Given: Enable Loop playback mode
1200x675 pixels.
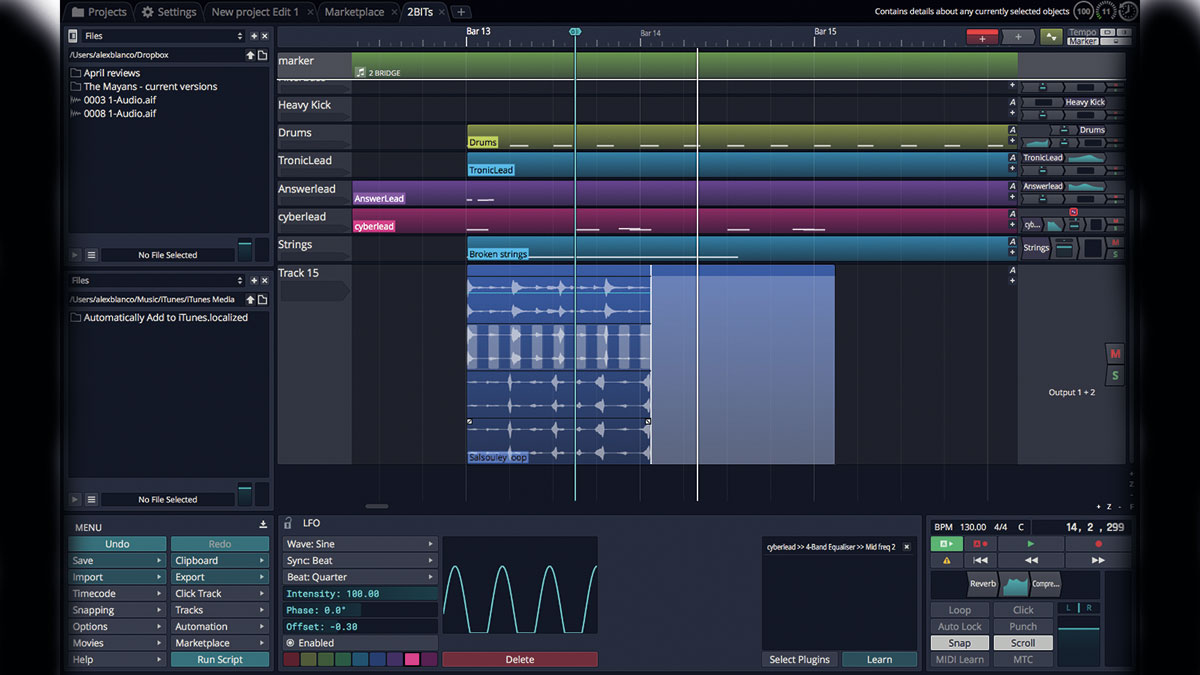Looking at the screenshot, I should point(959,609).
